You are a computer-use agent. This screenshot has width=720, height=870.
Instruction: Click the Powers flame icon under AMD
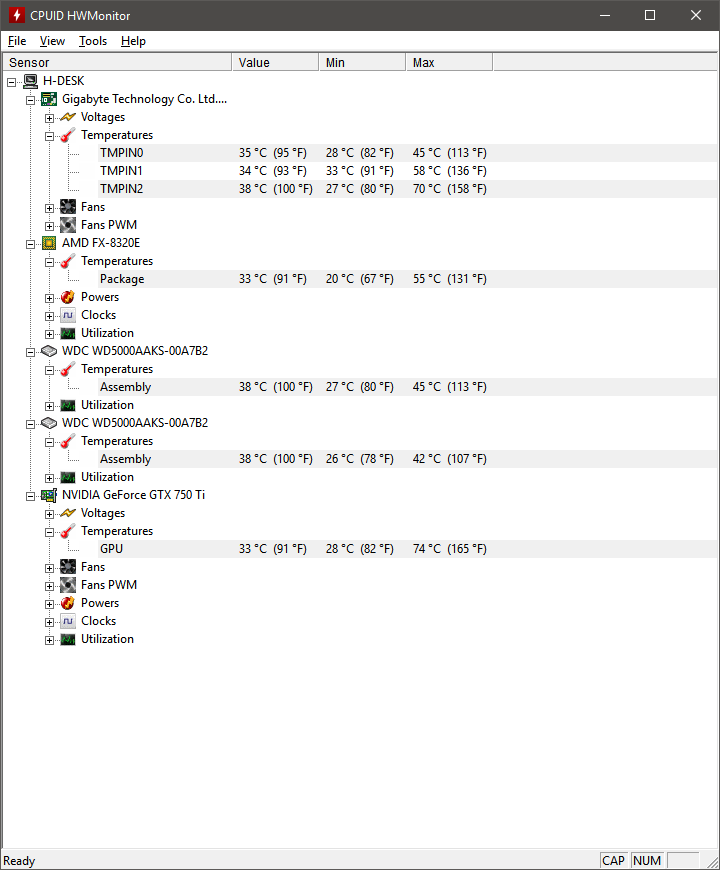pyautogui.click(x=68, y=297)
